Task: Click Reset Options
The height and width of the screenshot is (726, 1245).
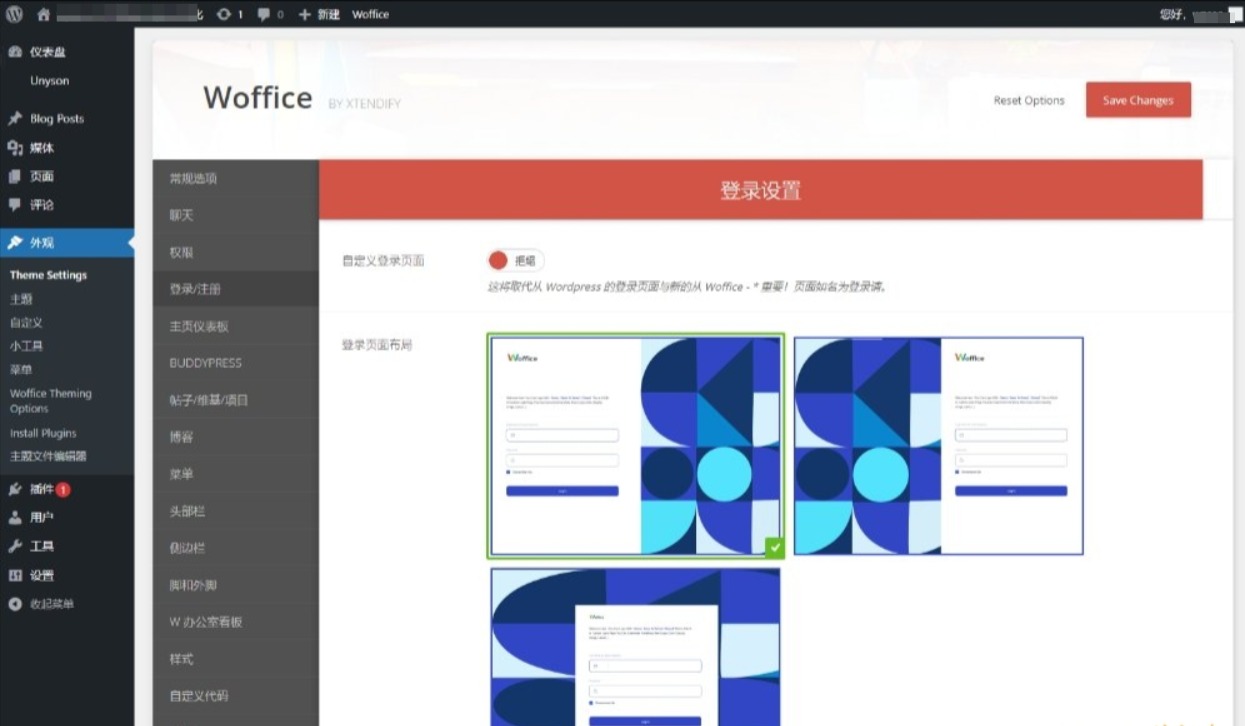Action: click(x=1029, y=100)
